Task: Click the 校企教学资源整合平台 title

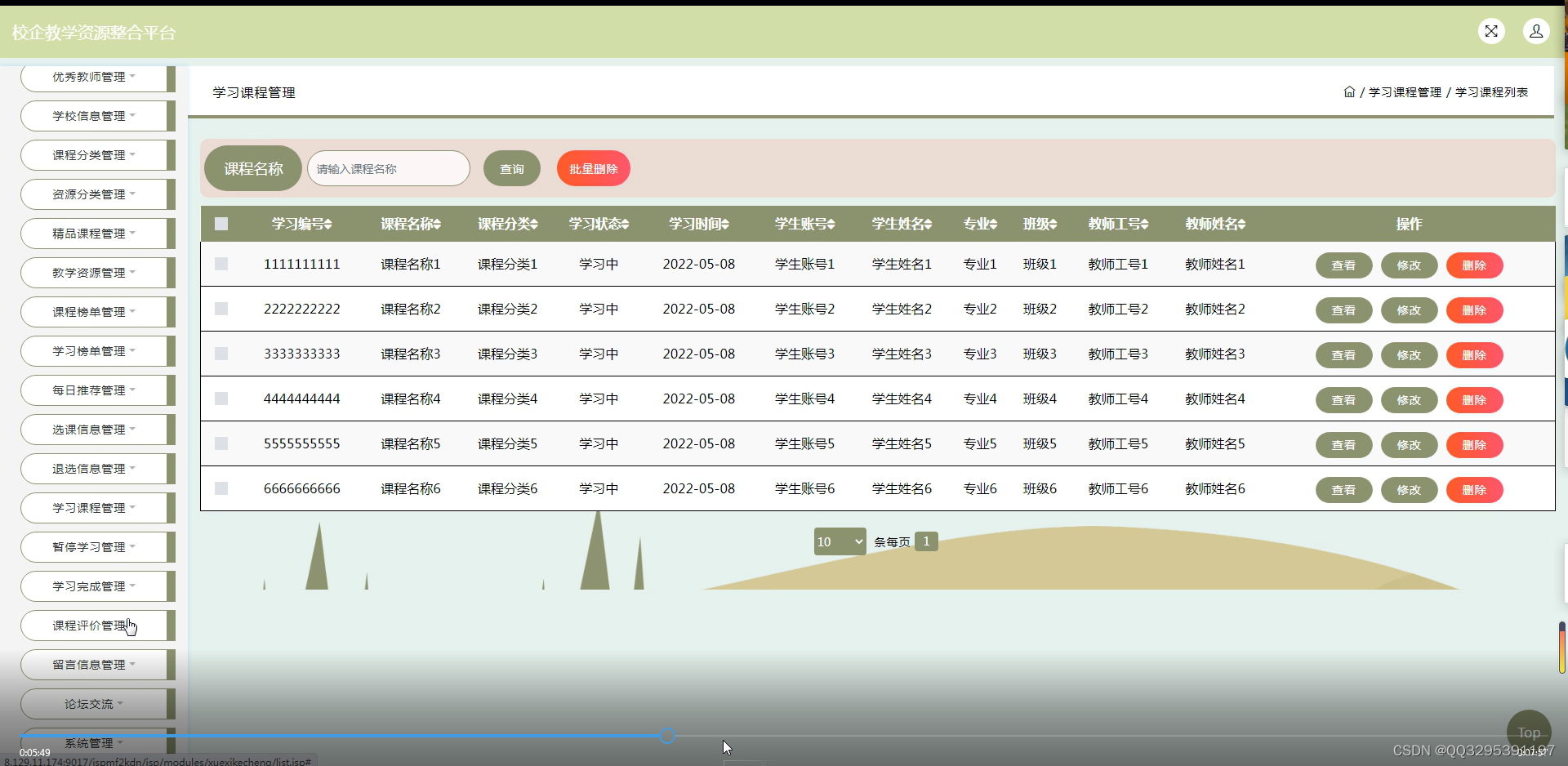Action: pyautogui.click(x=94, y=33)
